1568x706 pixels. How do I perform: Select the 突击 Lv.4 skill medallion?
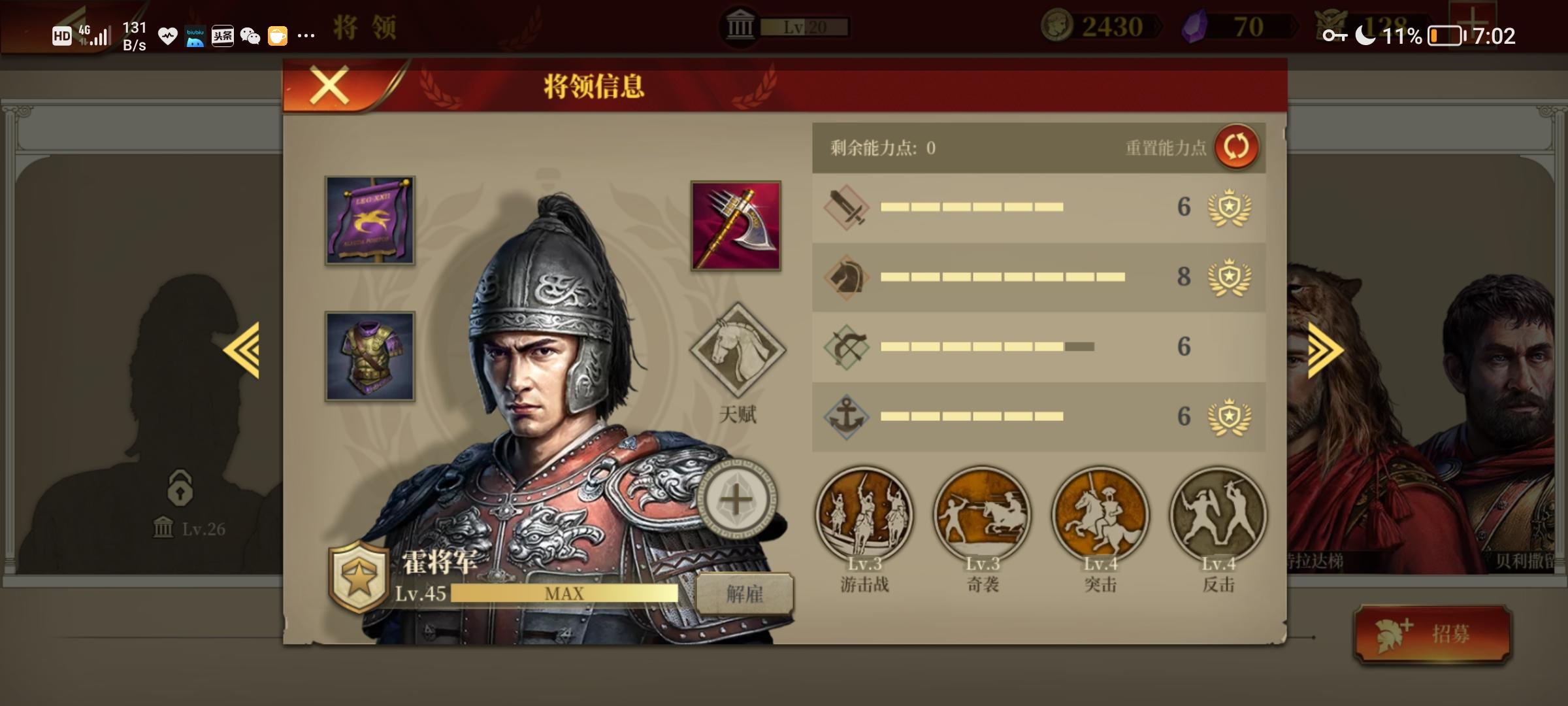tap(1101, 514)
